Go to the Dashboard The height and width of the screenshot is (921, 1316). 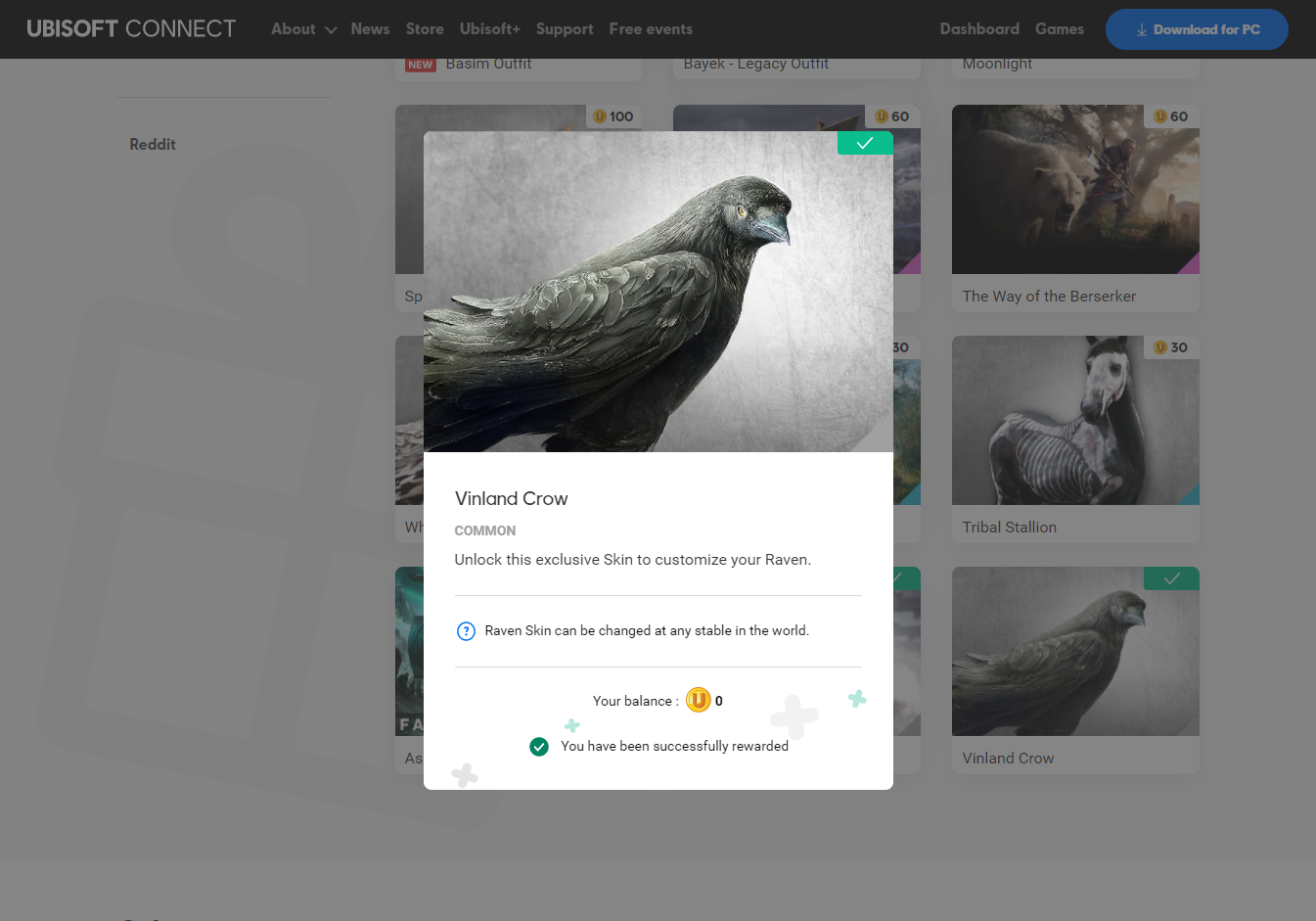pos(979,29)
